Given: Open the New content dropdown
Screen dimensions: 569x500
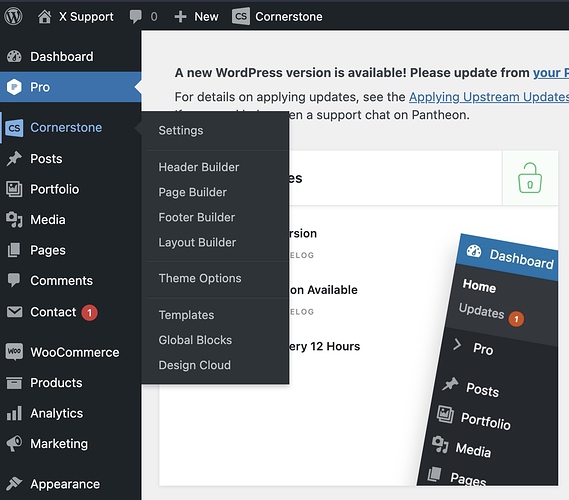Looking at the screenshot, I should click(x=196, y=16).
